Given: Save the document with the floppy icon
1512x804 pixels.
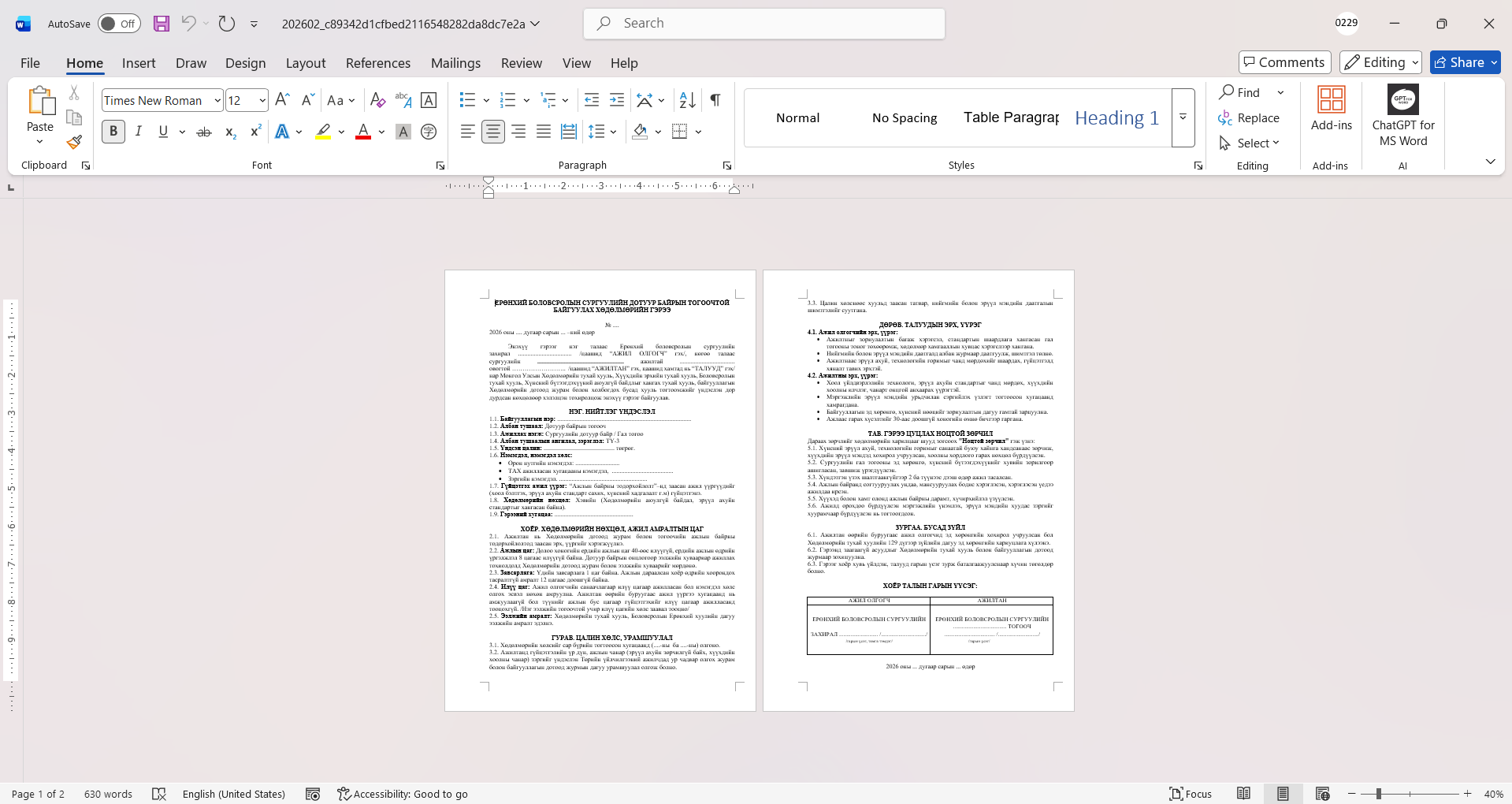Looking at the screenshot, I should 162,24.
